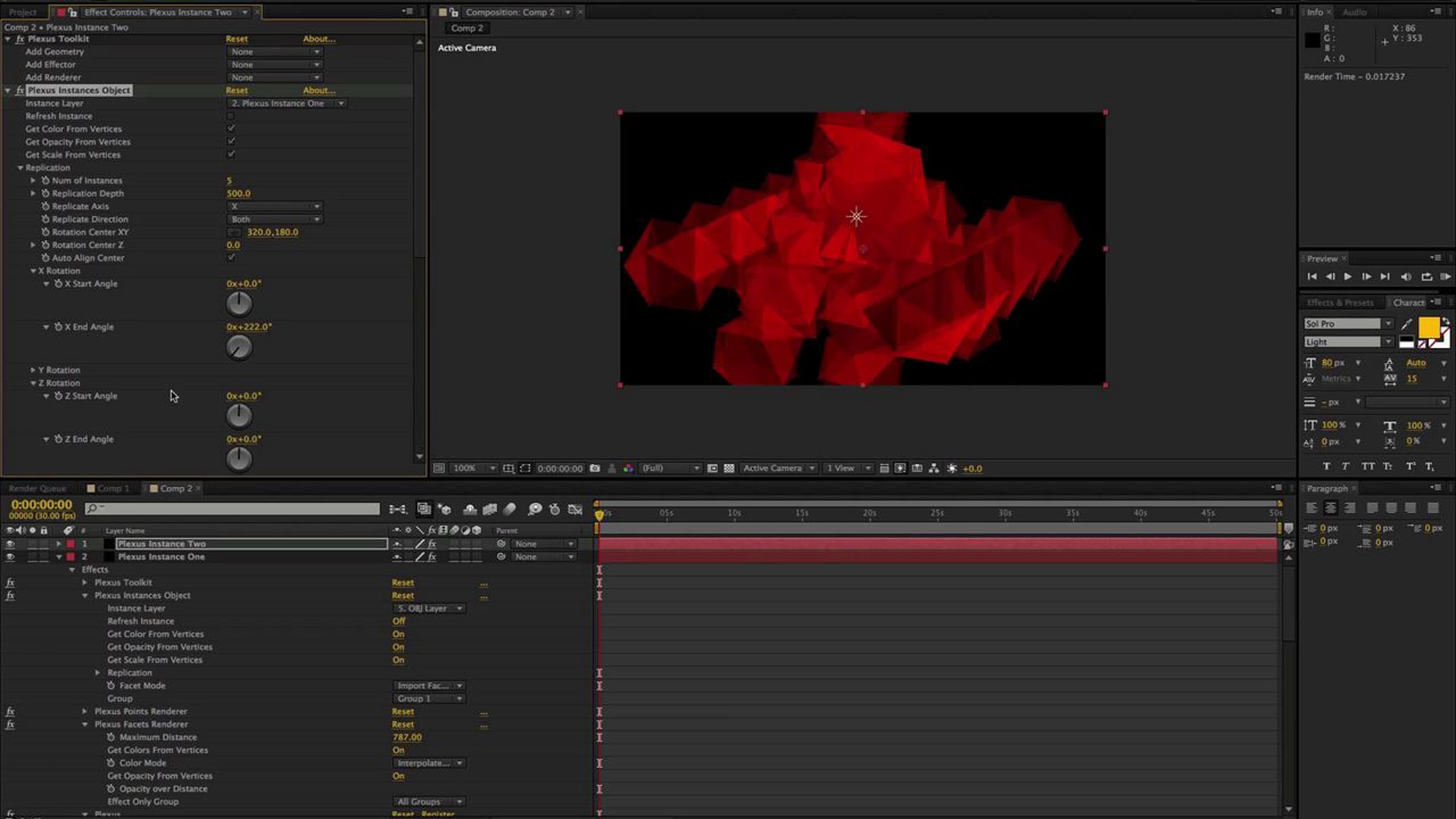
Task: Toggle the Auto Align Center checkbox
Action: pos(231,257)
